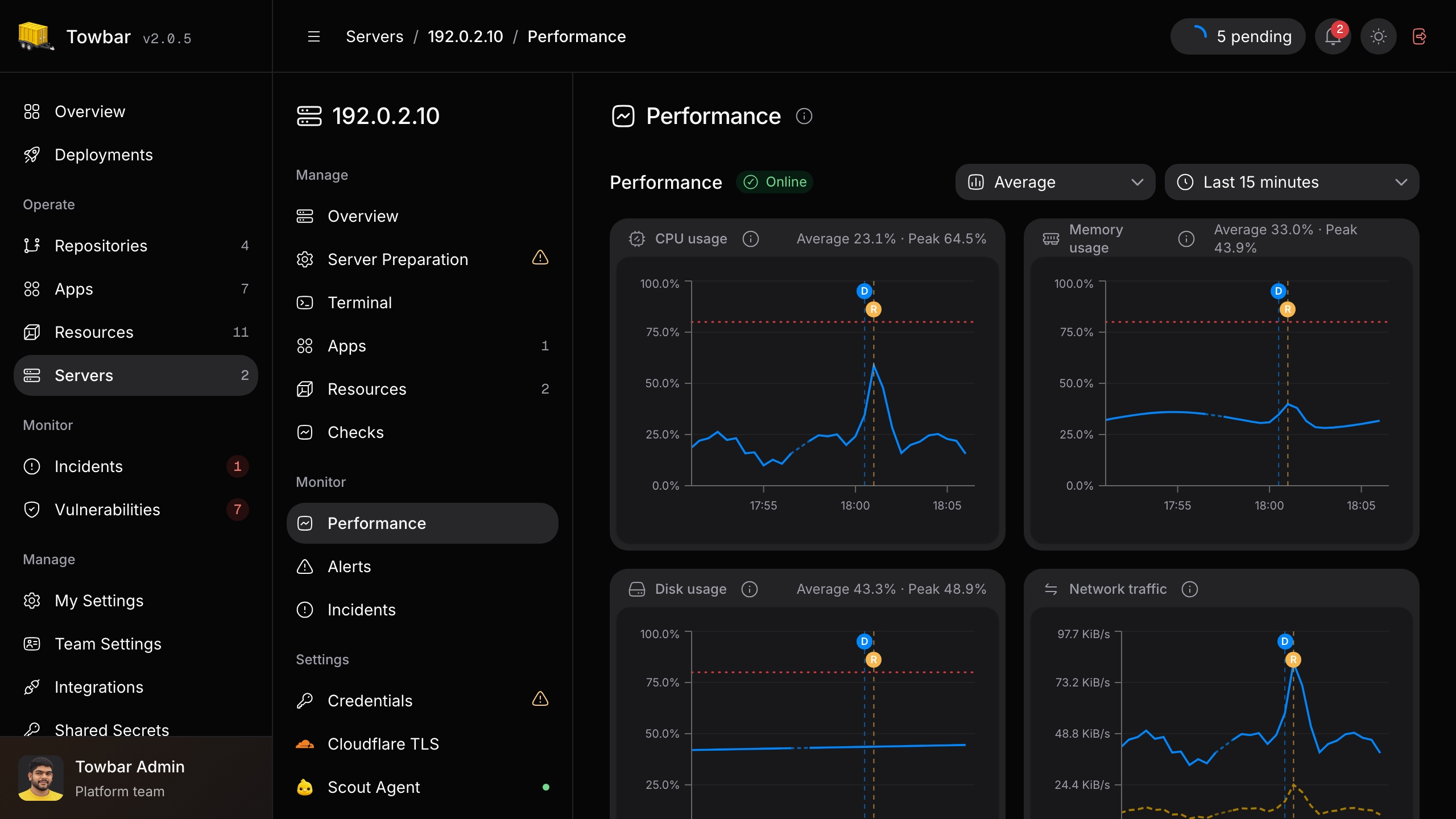Open Apps in the main sidebar
The width and height of the screenshot is (1456, 819).
(x=136, y=289)
